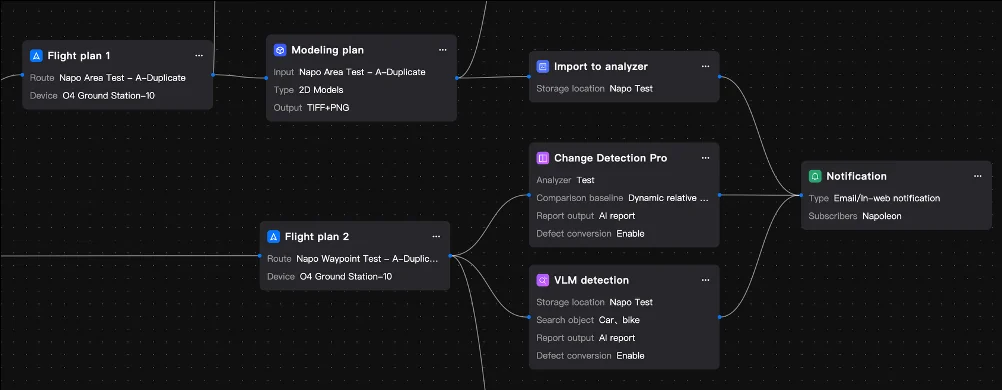
Task: Open the Import to analyzer more options menu
Action: 705,66
